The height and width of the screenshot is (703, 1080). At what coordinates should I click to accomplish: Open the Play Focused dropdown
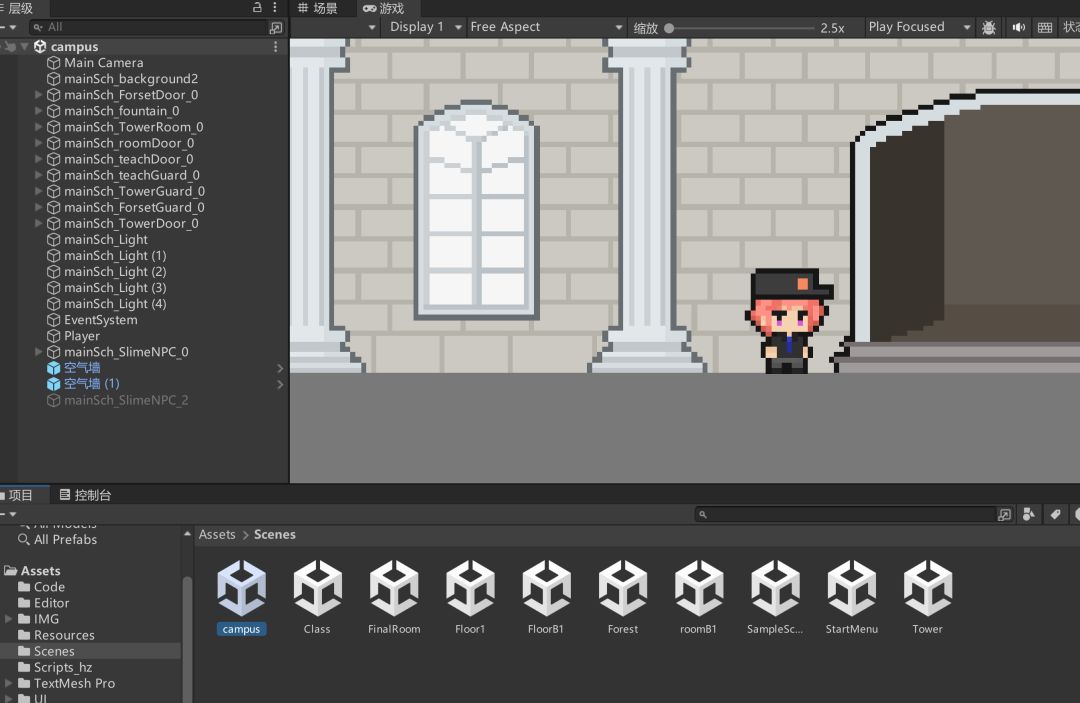[x=919, y=28]
